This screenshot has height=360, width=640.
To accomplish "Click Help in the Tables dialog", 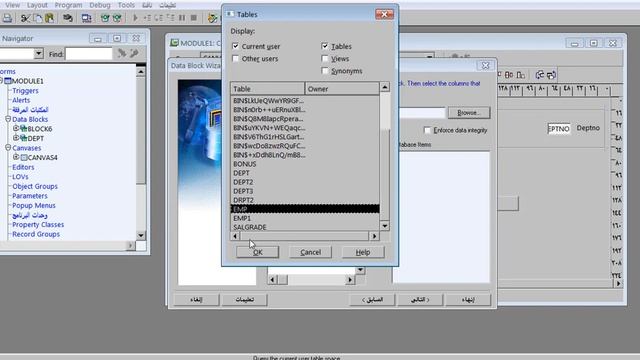I will point(363,252).
